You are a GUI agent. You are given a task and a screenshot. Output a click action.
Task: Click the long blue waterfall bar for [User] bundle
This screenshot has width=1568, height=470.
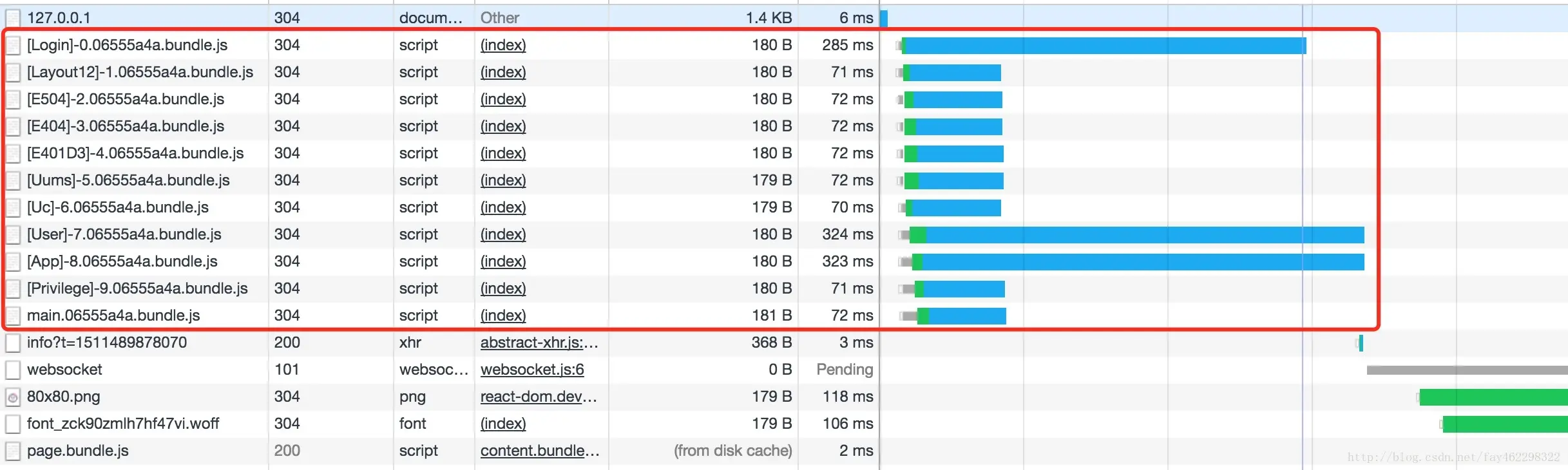[1145, 235]
